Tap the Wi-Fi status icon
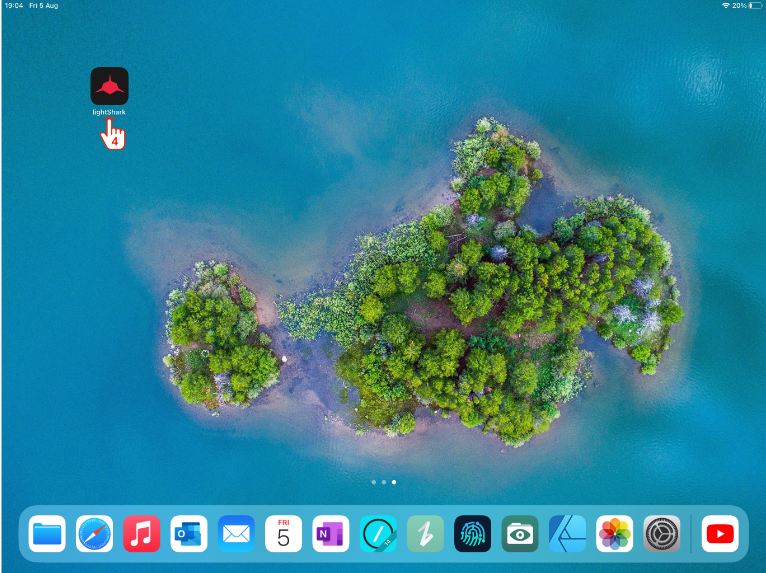Screen dimensions: 766x573 tap(726, 6)
